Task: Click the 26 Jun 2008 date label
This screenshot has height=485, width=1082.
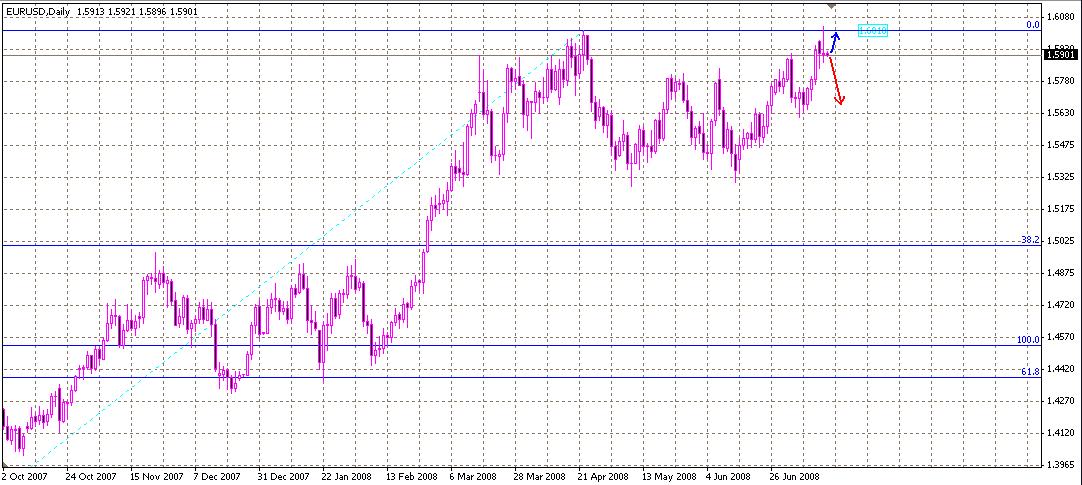Action: click(x=794, y=477)
